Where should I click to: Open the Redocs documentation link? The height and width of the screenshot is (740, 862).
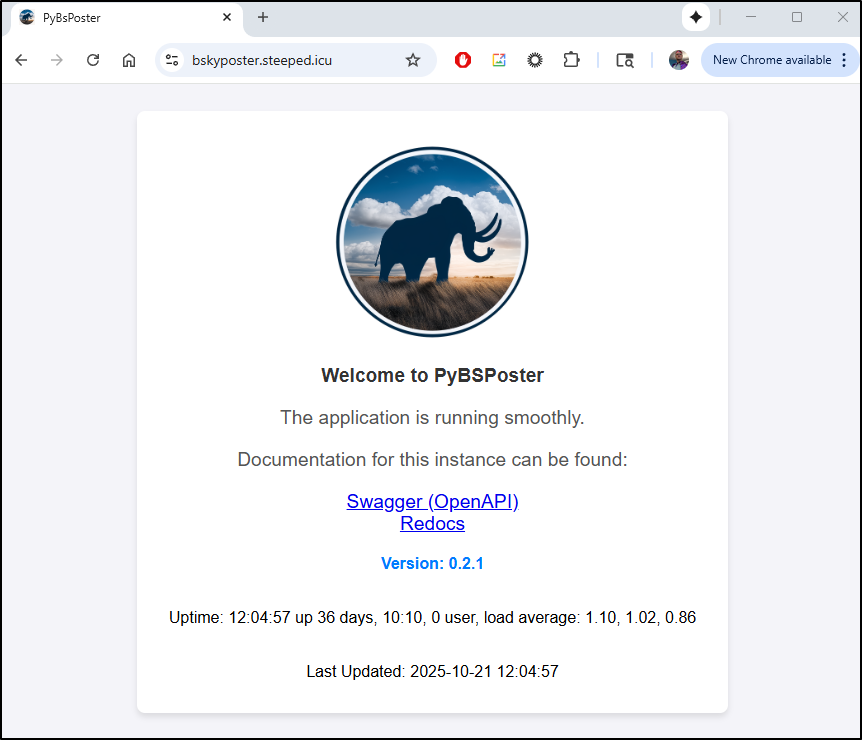click(432, 523)
